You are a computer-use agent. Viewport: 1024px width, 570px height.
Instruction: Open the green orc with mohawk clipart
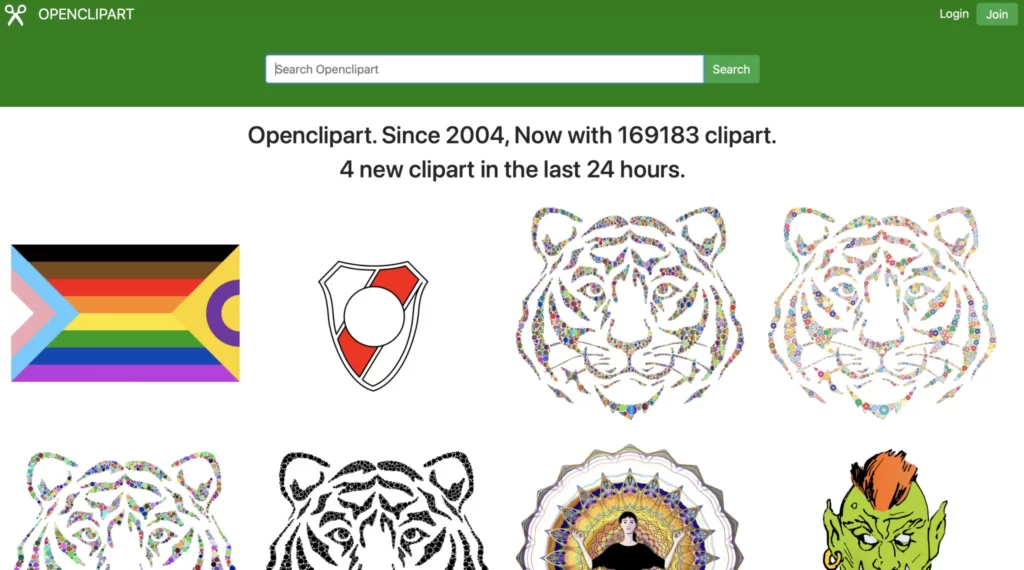[883, 509]
